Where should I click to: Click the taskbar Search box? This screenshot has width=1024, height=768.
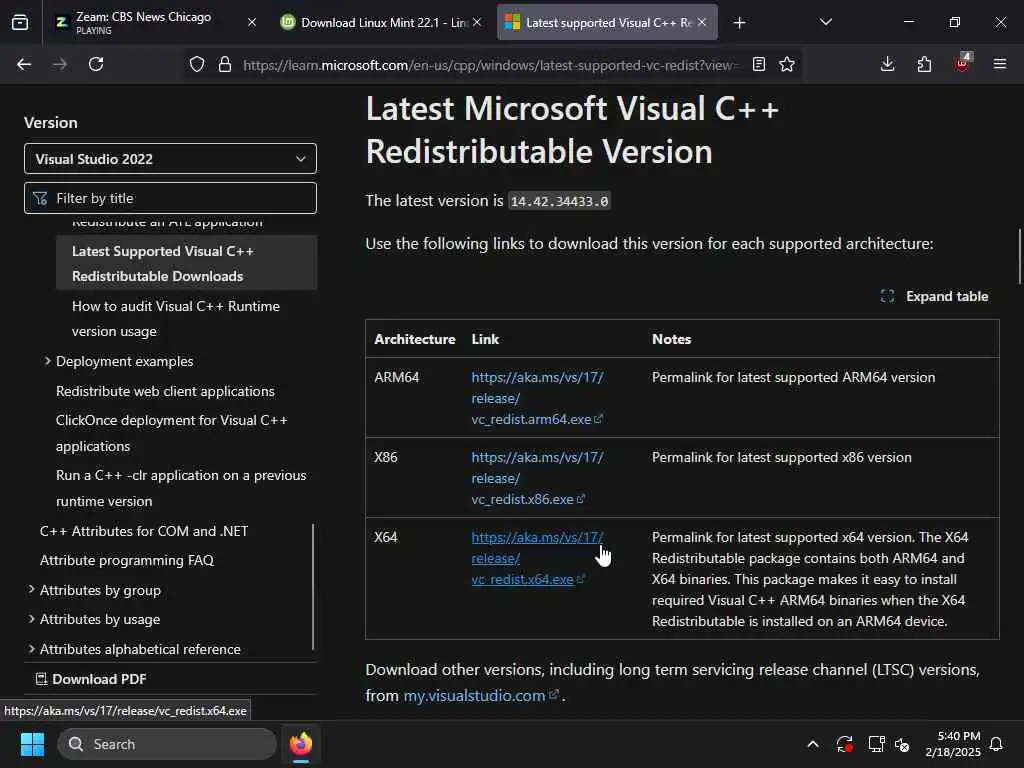pos(167,744)
